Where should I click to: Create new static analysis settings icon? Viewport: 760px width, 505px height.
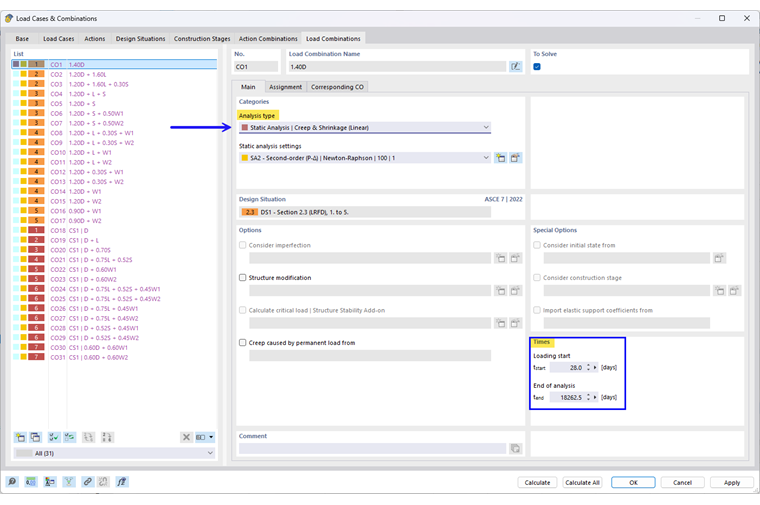[501, 158]
